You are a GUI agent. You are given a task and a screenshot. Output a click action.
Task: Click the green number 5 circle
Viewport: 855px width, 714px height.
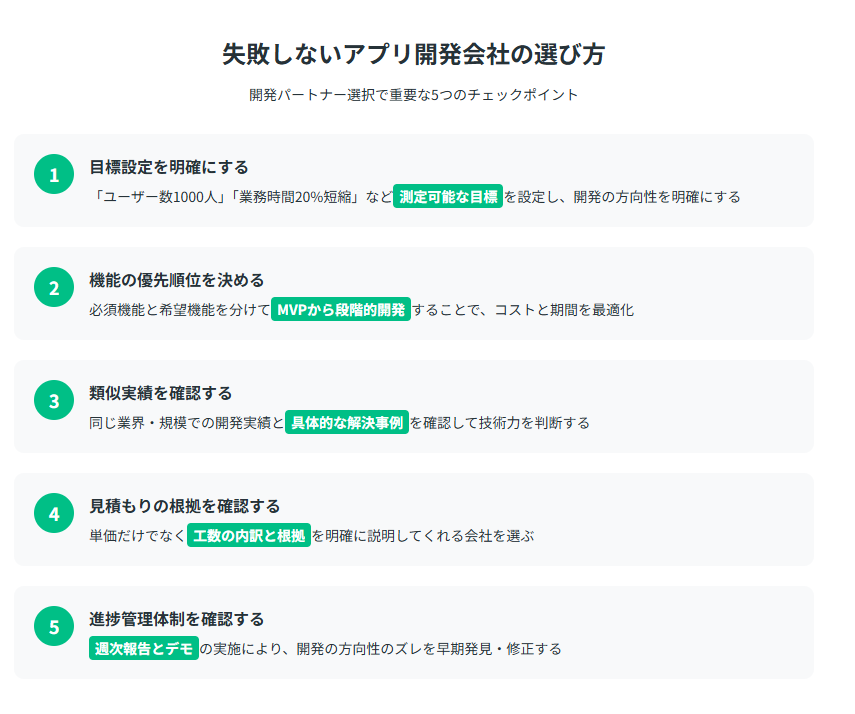[54, 626]
